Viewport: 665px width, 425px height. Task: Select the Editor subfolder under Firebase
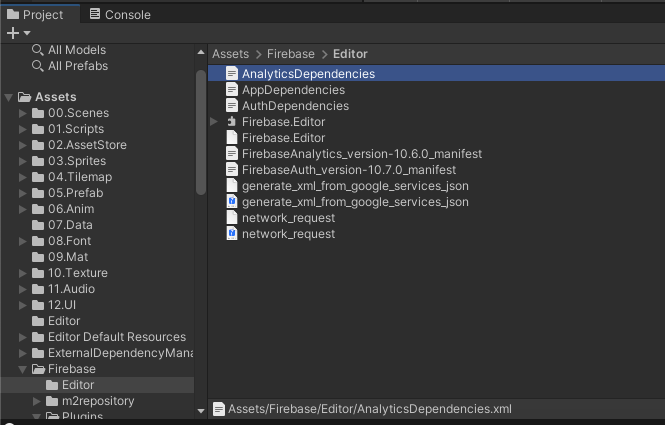[78, 385]
